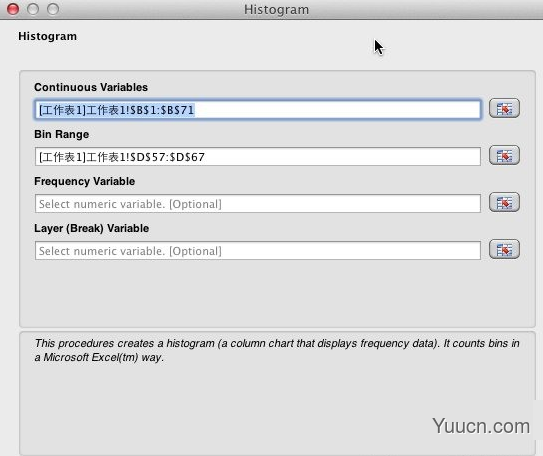Viewport: 543px width, 456px height.
Task: Click the histogram procedure description text
Action: [x=277, y=350]
